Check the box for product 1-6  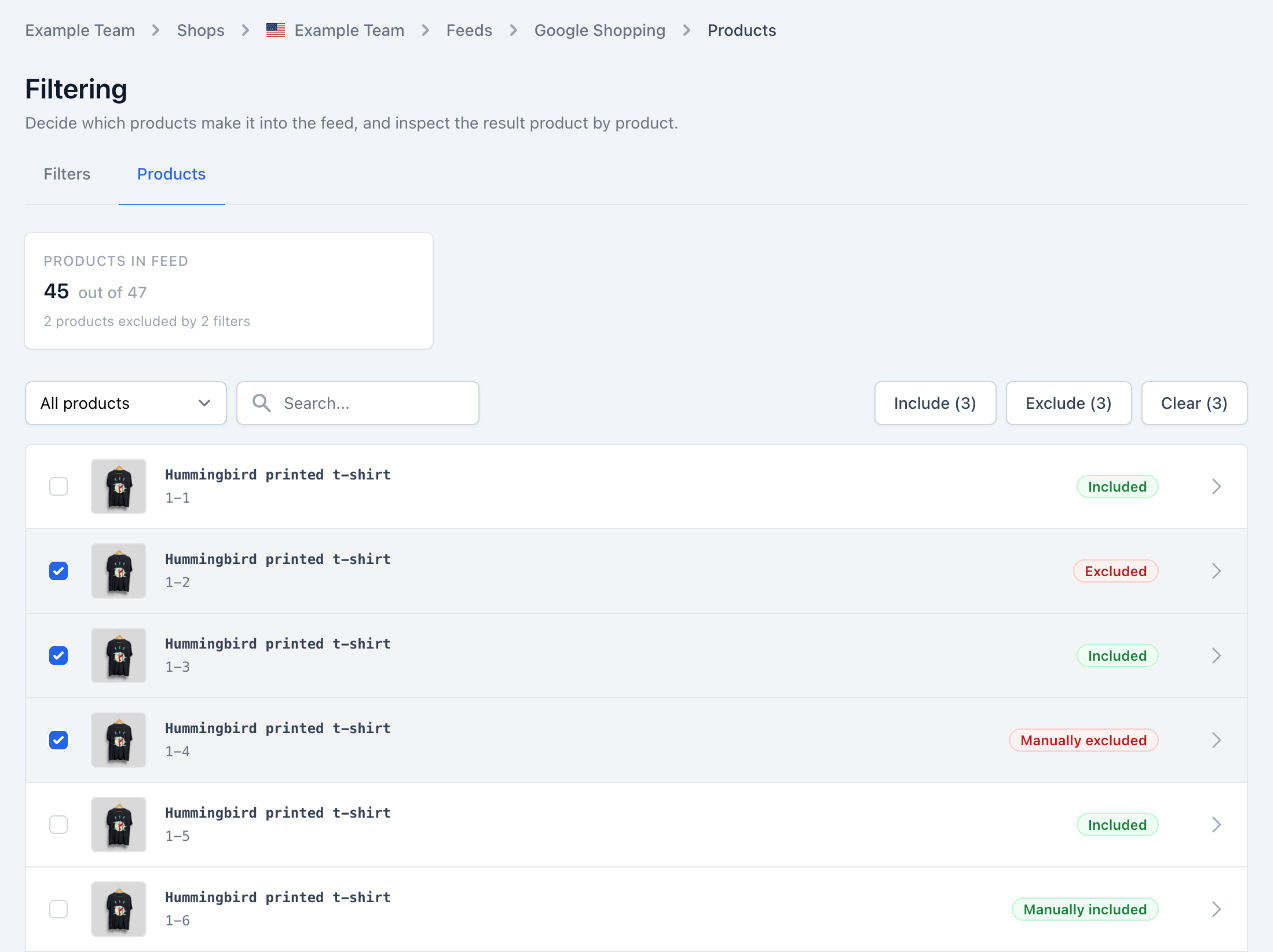pyautogui.click(x=59, y=909)
